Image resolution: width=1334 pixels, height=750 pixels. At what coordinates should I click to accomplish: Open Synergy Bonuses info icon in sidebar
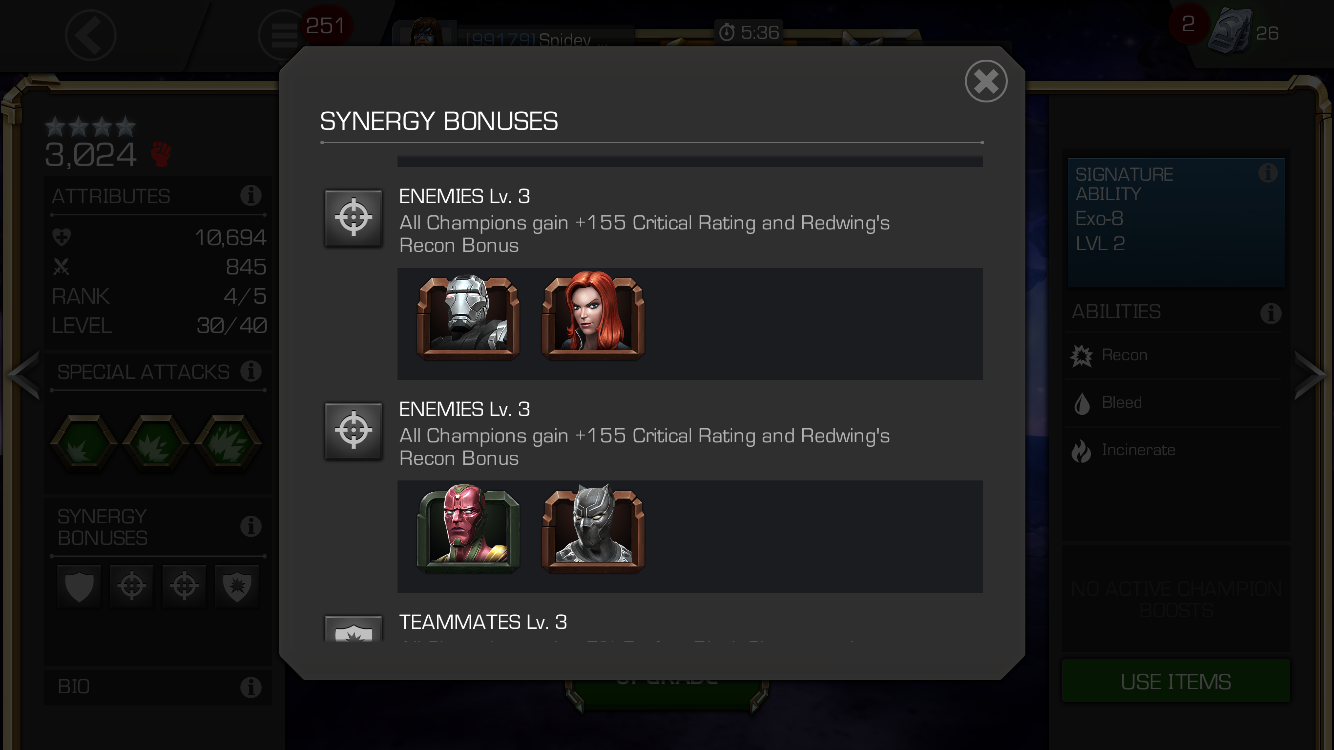(x=251, y=526)
